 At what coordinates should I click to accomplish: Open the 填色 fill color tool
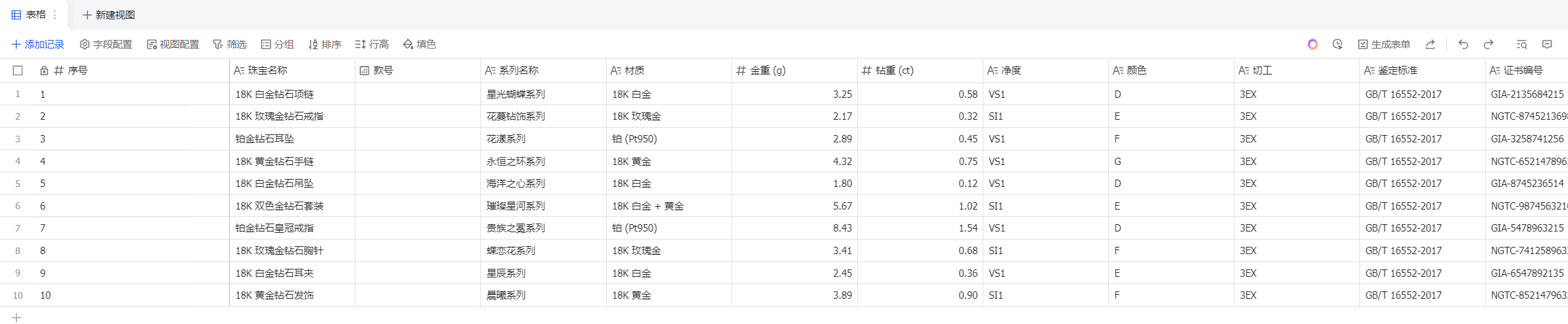419,45
